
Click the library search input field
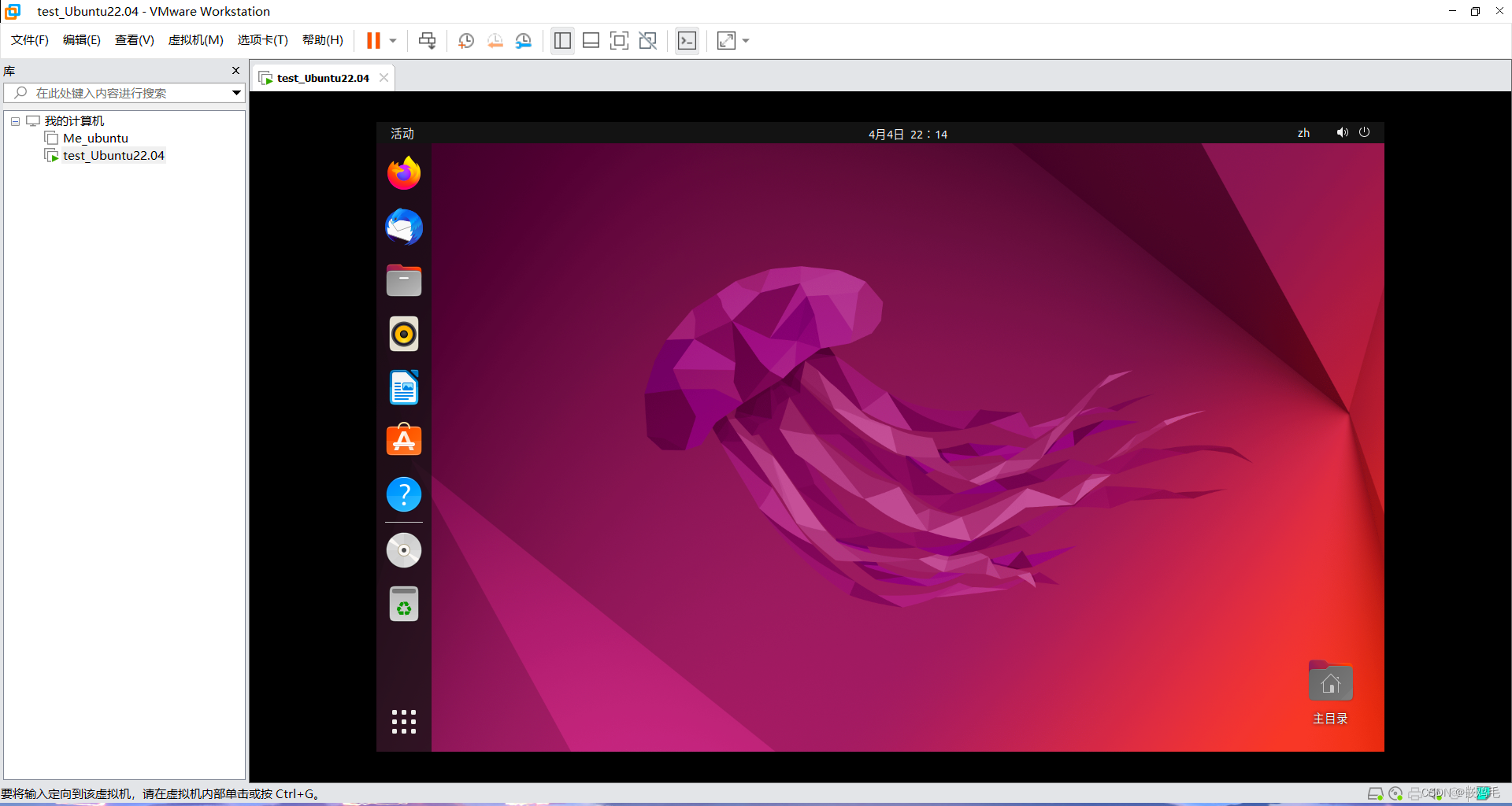(x=118, y=93)
